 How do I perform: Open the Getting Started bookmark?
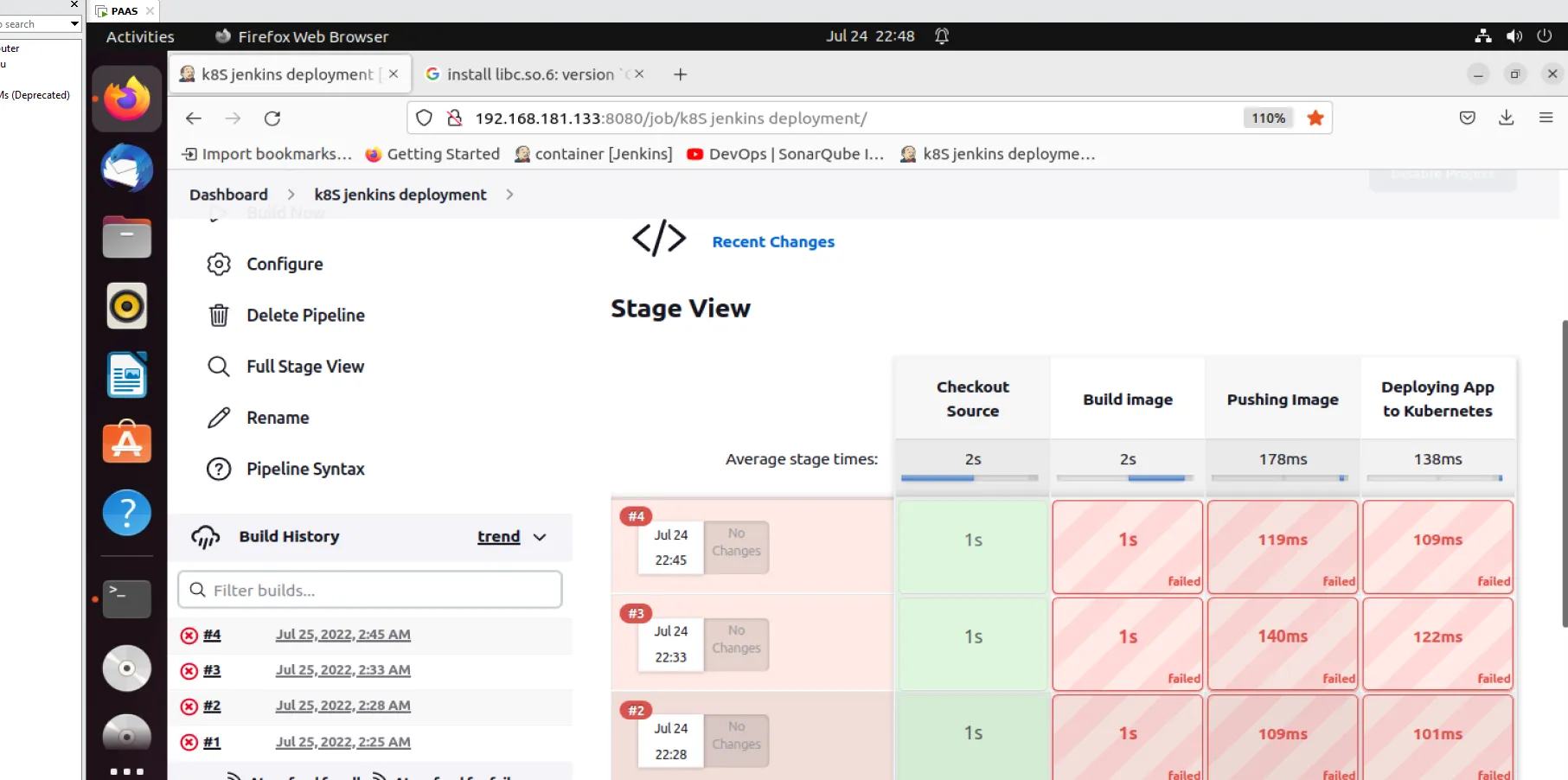432,154
